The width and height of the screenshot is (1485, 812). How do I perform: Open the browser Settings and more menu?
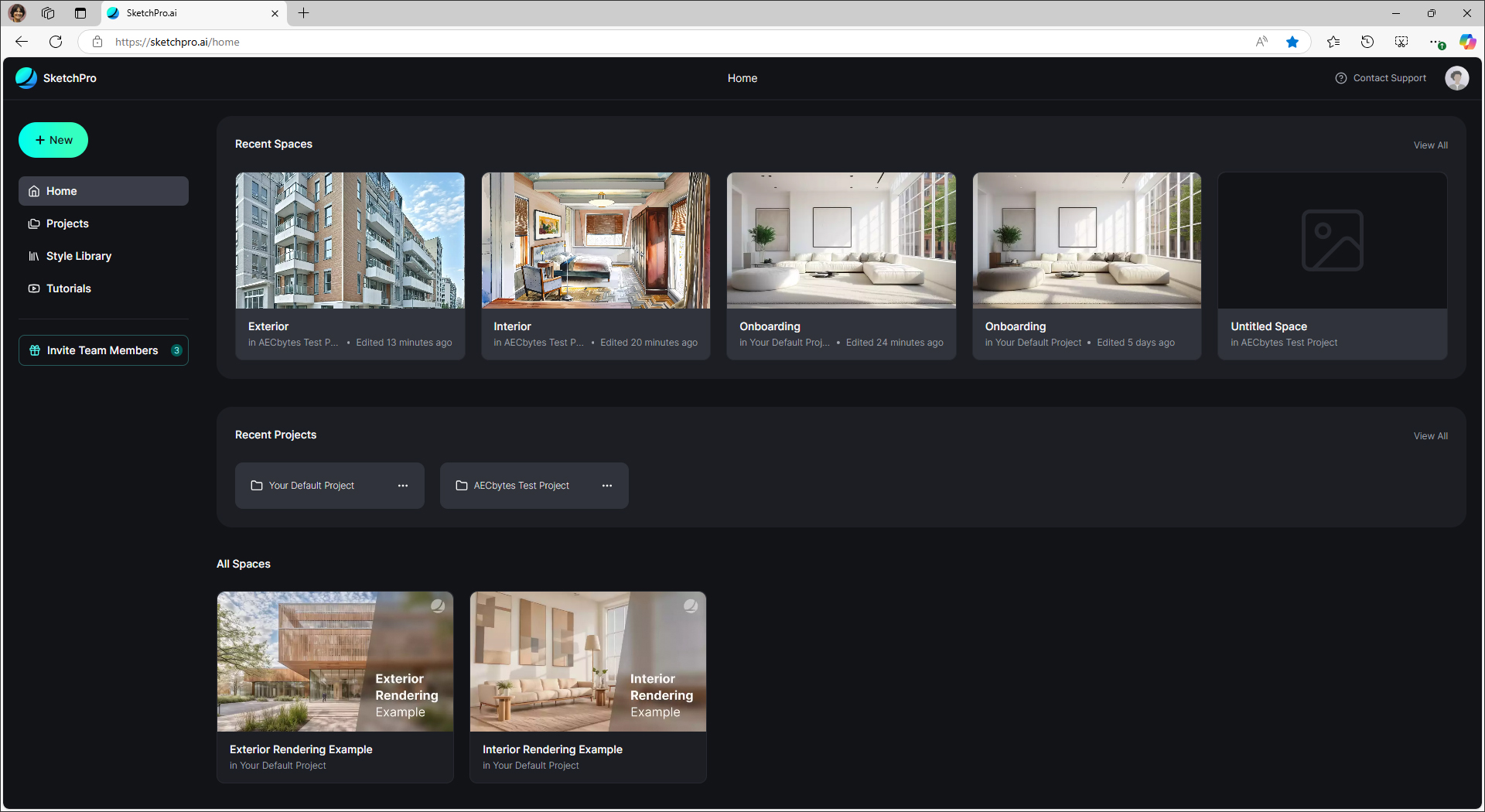[x=1435, y=42]
